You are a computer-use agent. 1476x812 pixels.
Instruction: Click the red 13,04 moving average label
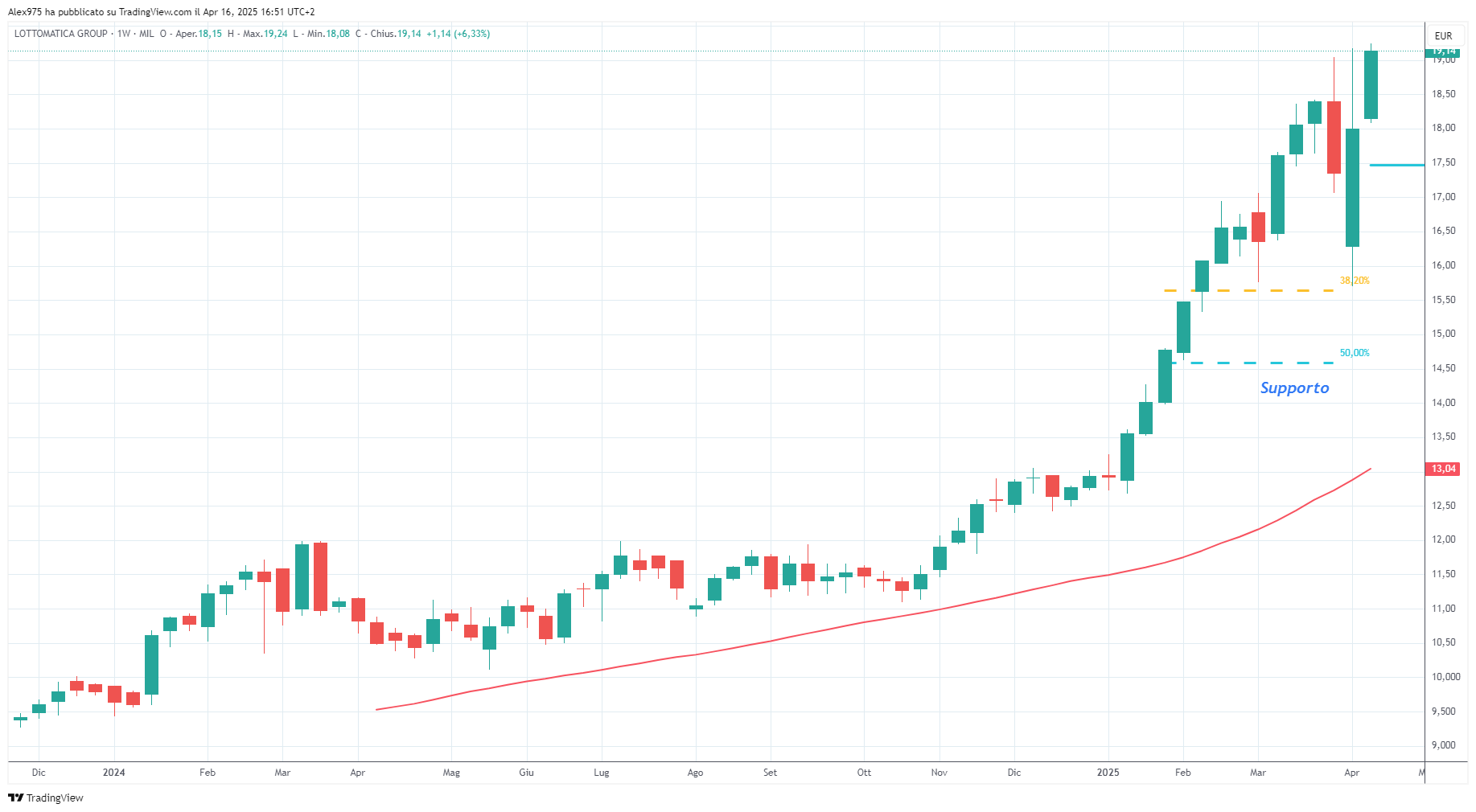pyautogui.click(x=1444, y=469)
